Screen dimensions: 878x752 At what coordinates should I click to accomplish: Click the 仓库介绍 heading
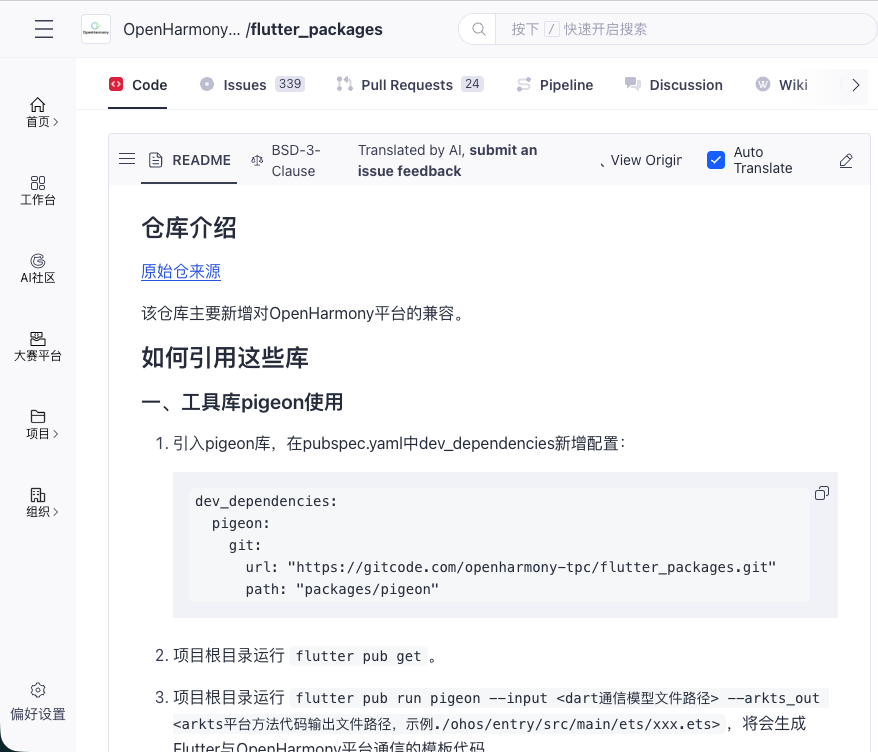tap(189, 228)
